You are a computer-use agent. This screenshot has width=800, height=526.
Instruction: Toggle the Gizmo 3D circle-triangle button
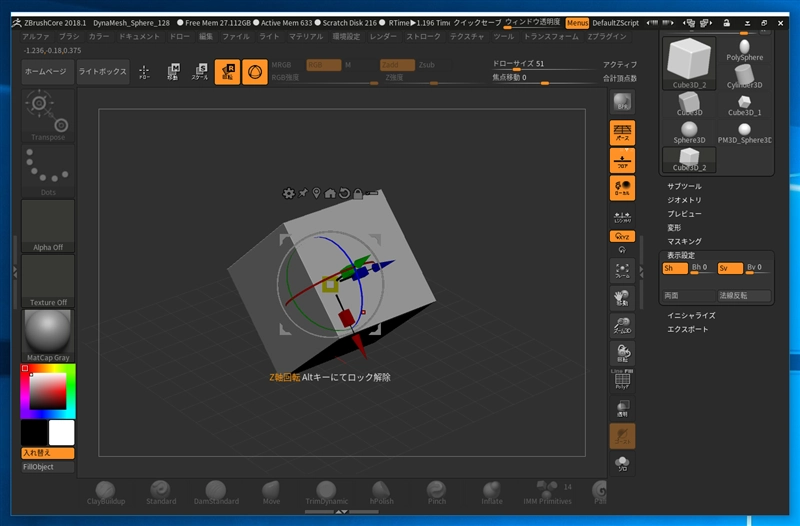[x=255, y=72]
